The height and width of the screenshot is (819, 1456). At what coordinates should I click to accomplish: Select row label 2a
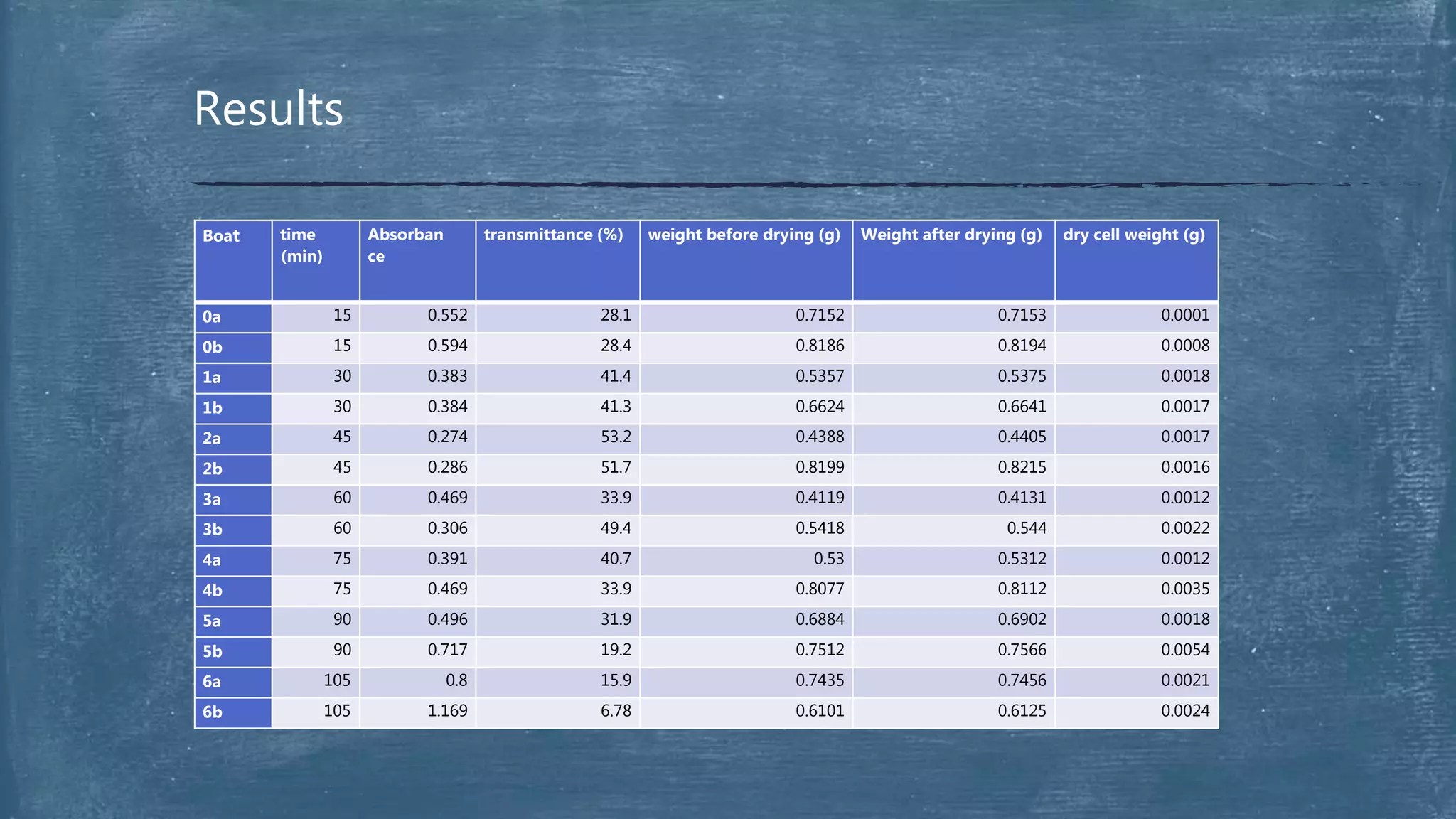coord(212,439)
